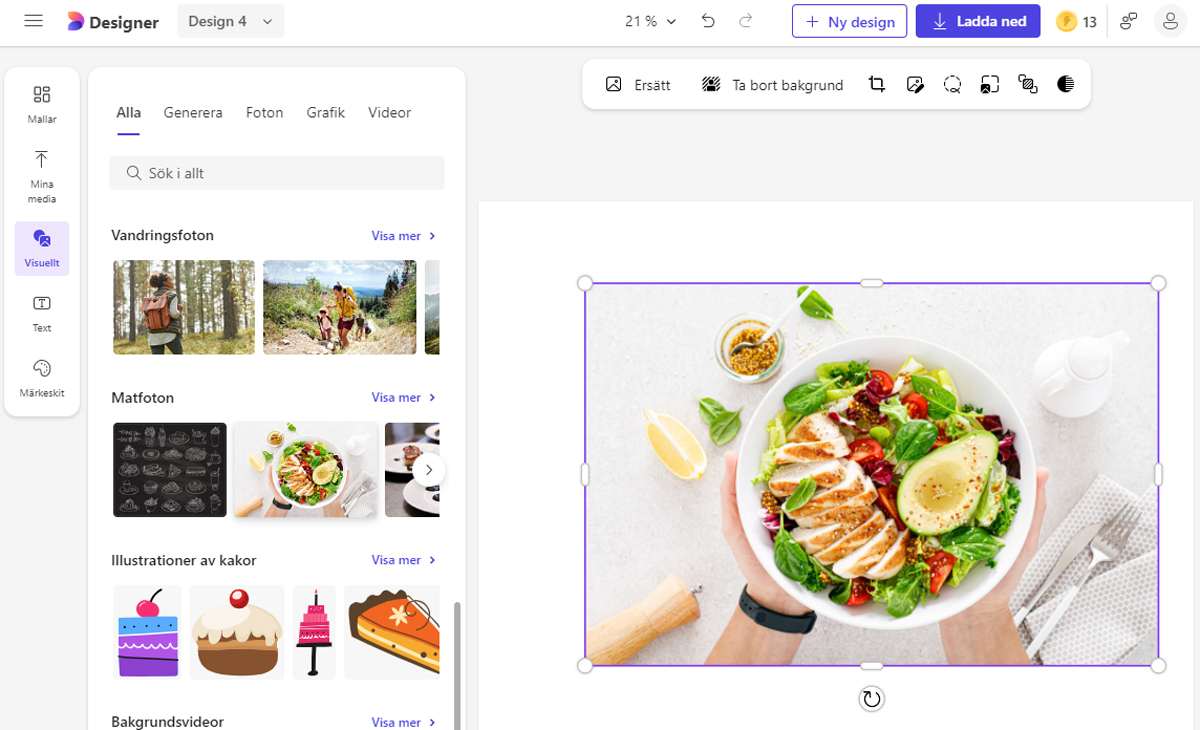The width and height of the screenshot is (1200, 730).
Task: Switch to the Grafik tab
Action: 326,113
